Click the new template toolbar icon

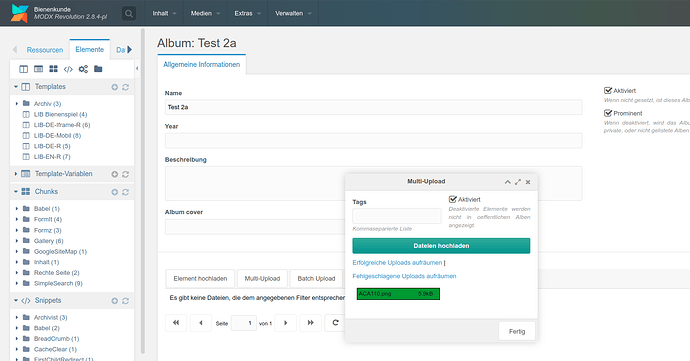click(23, 69)
